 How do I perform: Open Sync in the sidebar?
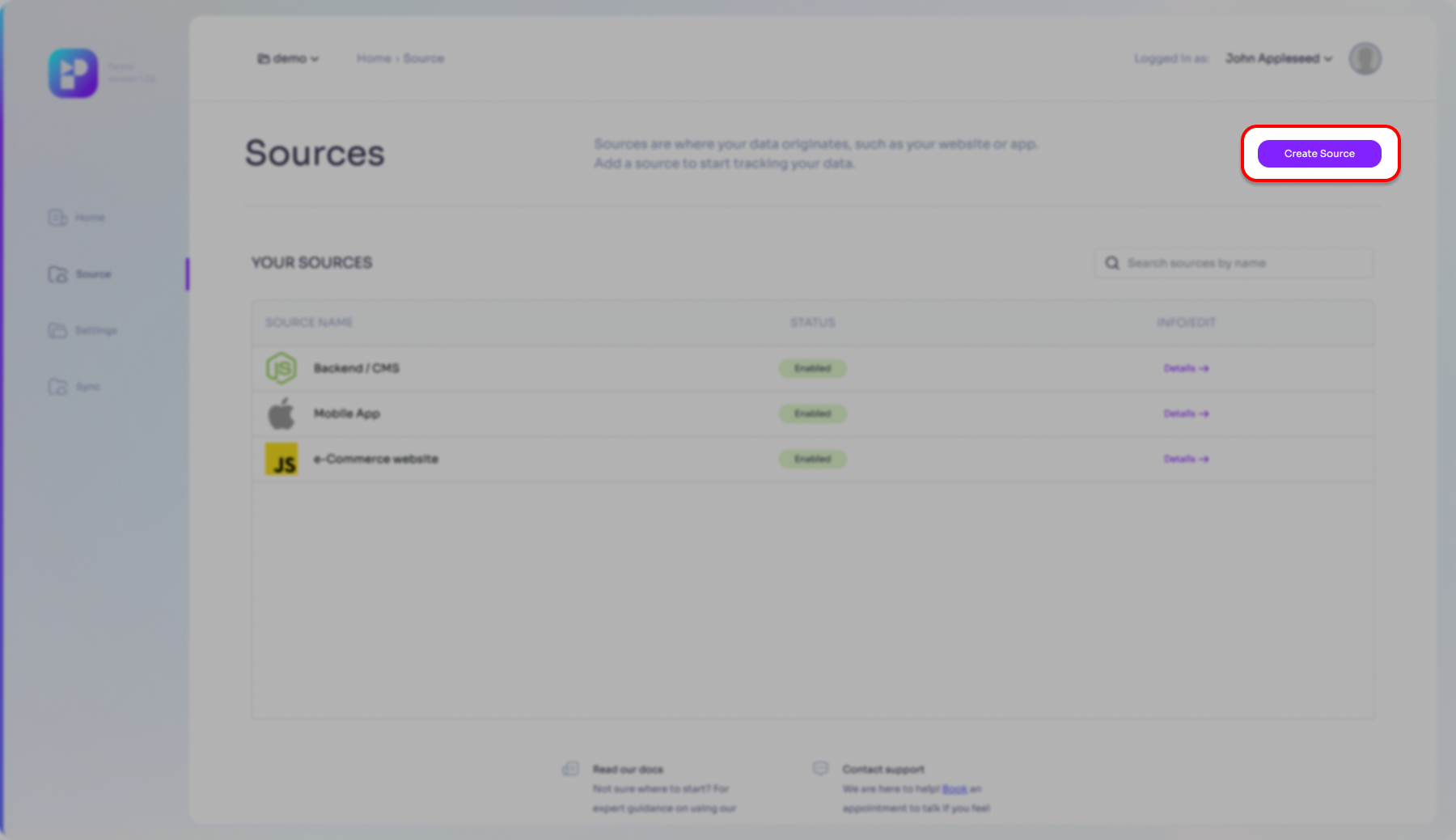75,387
